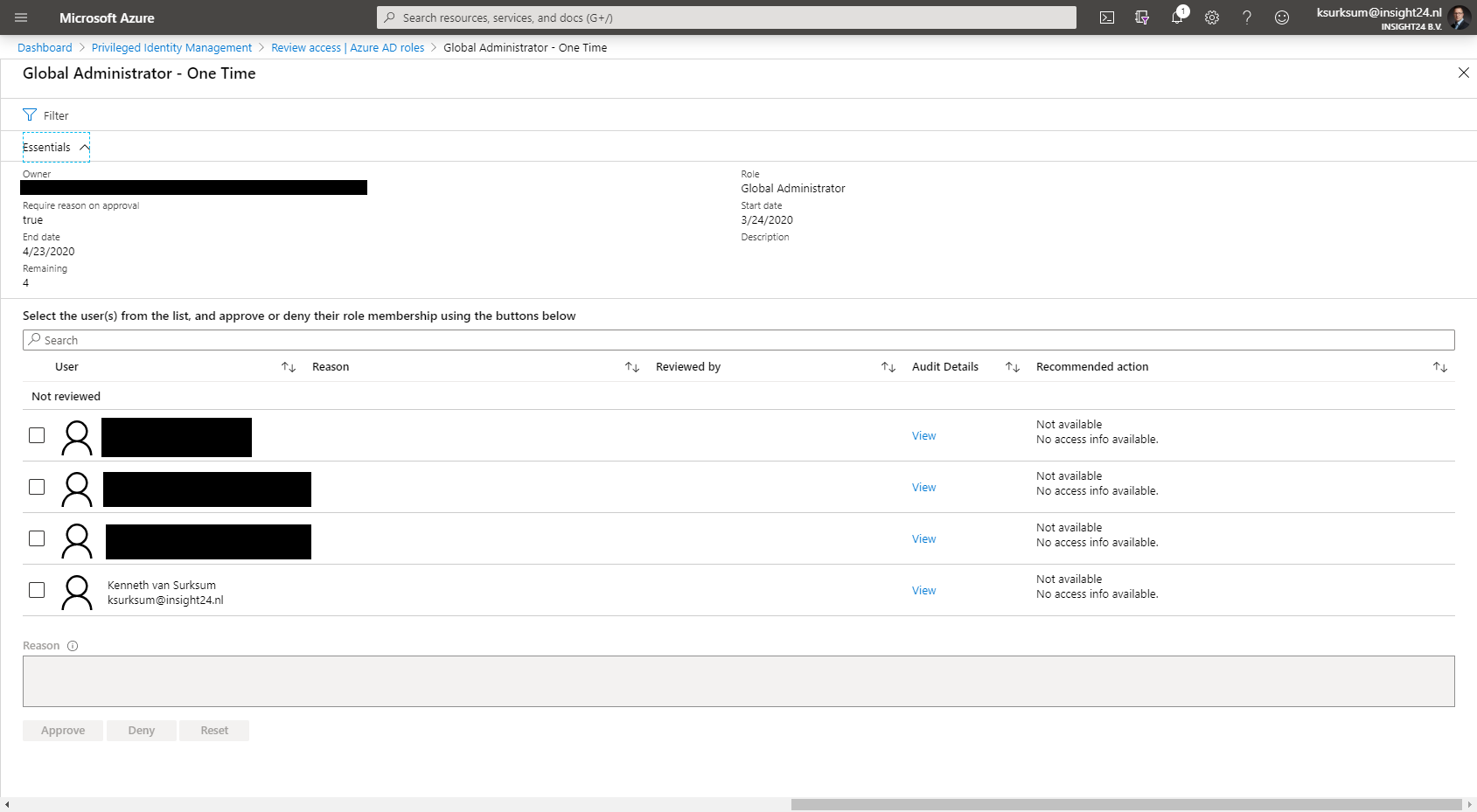Screen dimensions: 1477x812
Task: Go to Privileged Identity Management breadcrumb
Action: coord(171,48)
